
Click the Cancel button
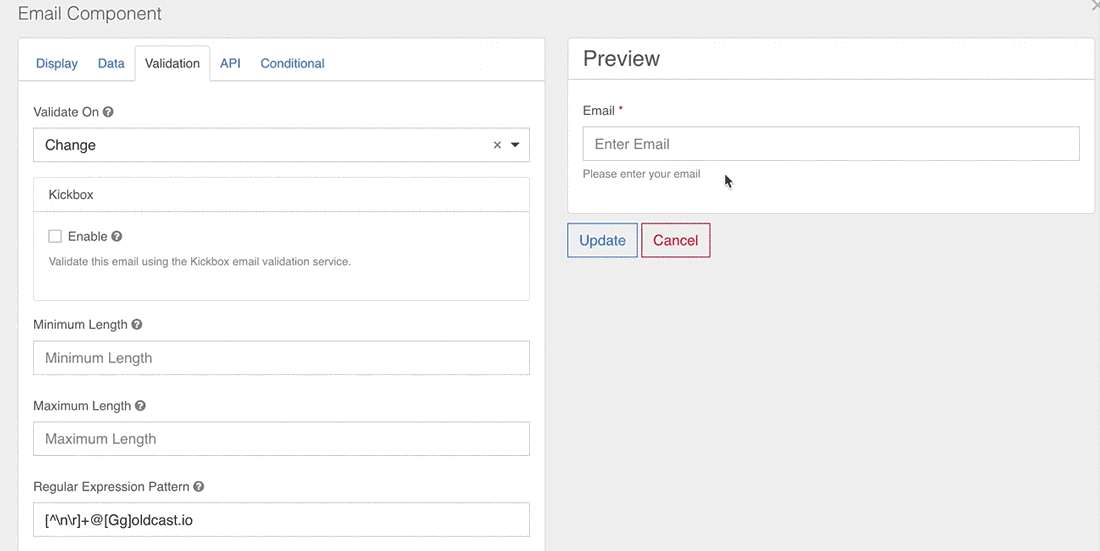tap(675, 240)
